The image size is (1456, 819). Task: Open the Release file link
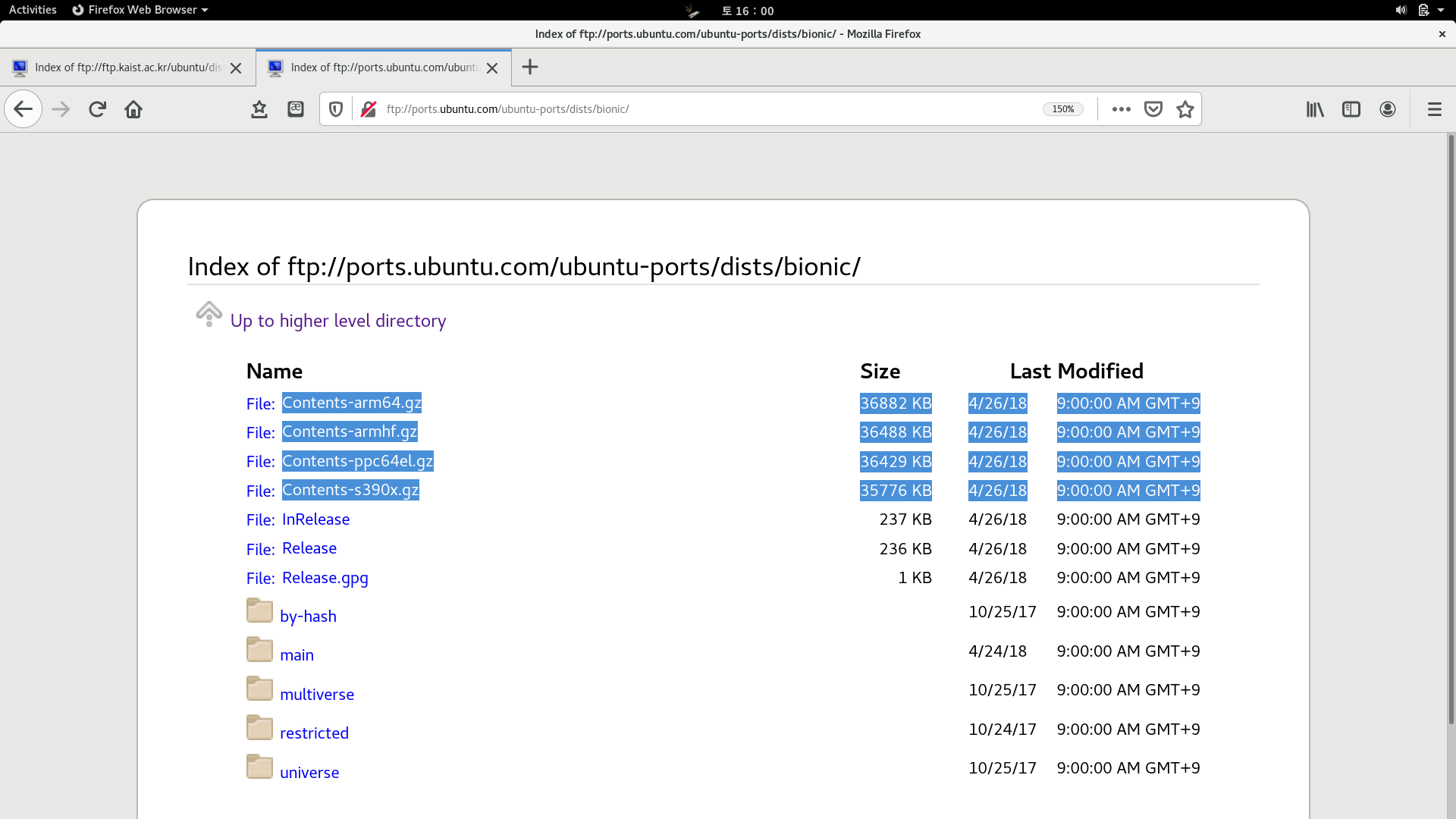(x=309, y=548)
